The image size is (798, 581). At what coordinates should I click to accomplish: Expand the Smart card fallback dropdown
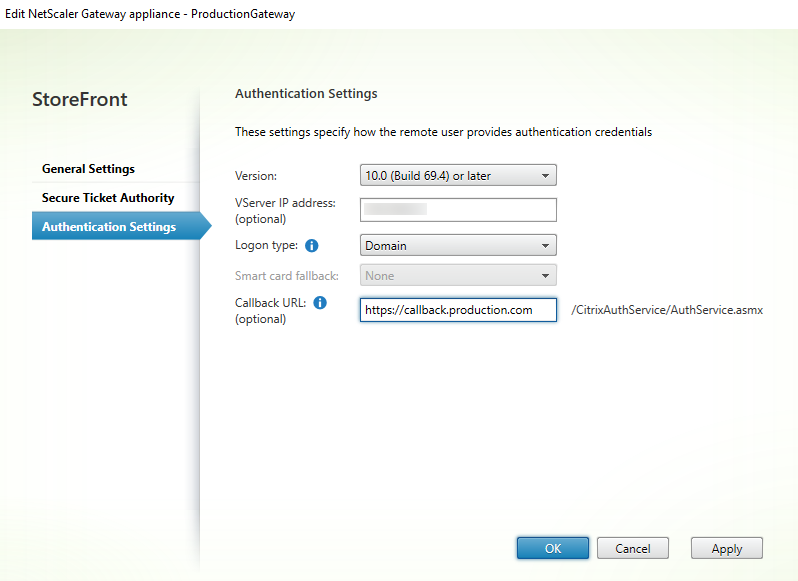click(457, 275)
